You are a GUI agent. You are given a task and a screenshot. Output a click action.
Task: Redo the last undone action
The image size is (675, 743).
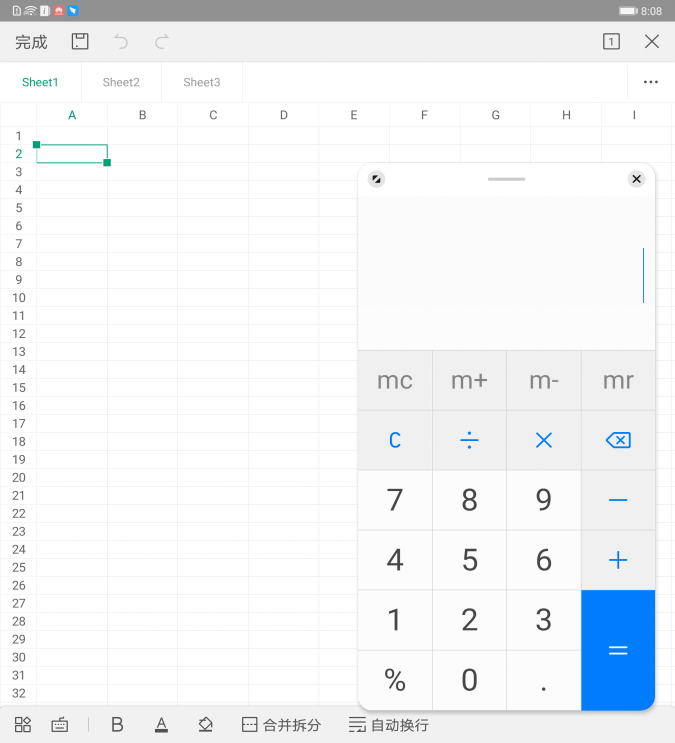(162, 42)
